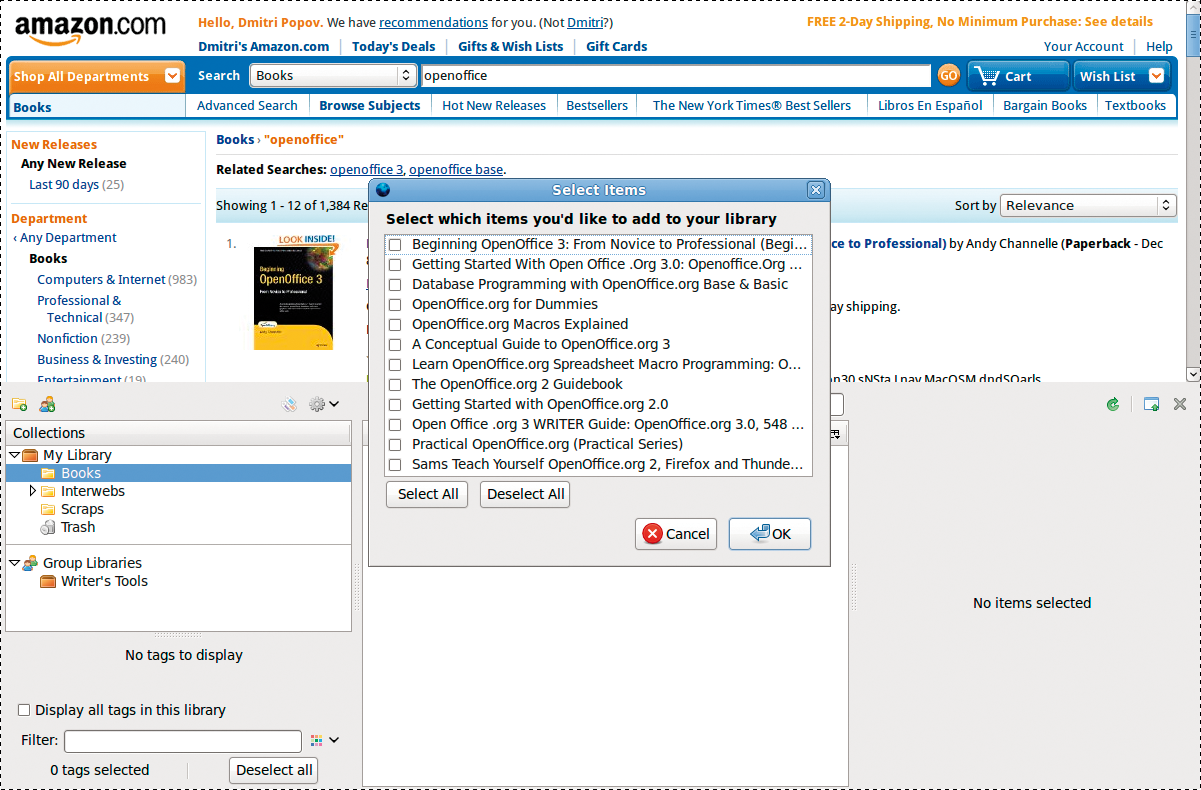The width and height of the screenshot is (1201, 790).
Task: Collapse the Group Libraries tree
Action: pyautogui.click(x=14, y=563)
